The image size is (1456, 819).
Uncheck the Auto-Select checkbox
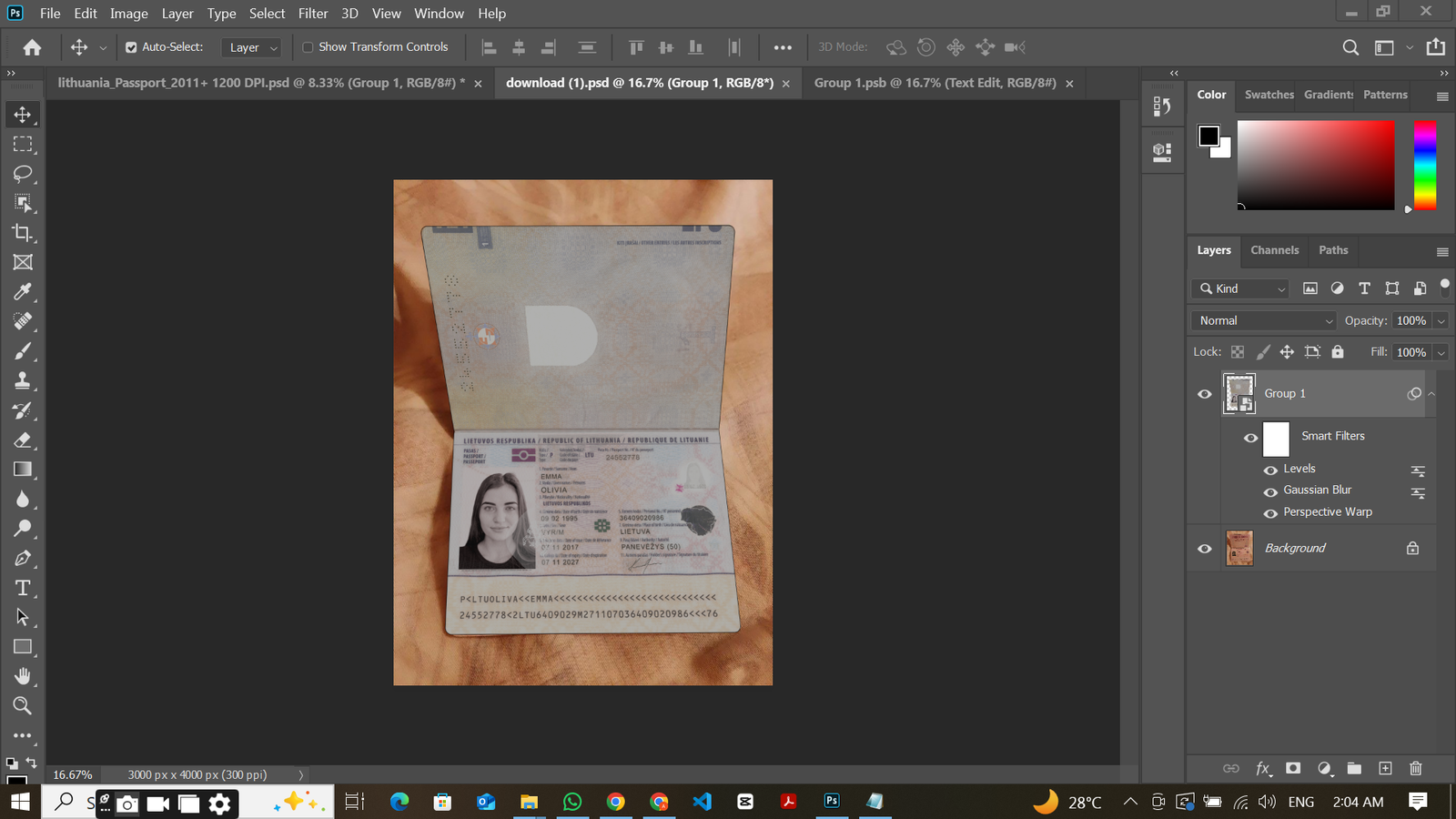coord(131,47)
